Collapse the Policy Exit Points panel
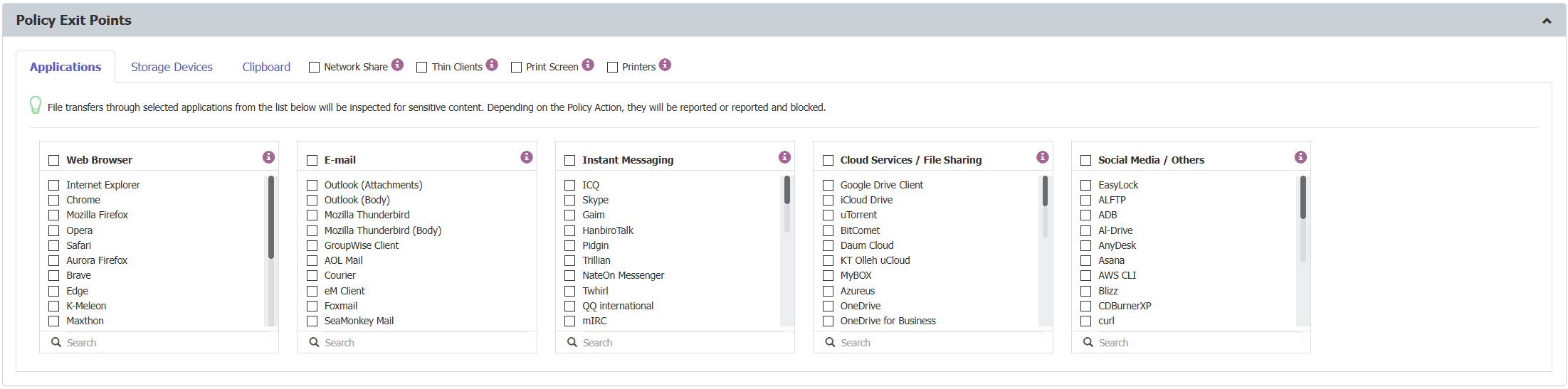This screenshot has width=1568, height=389. coord(1546,21)
